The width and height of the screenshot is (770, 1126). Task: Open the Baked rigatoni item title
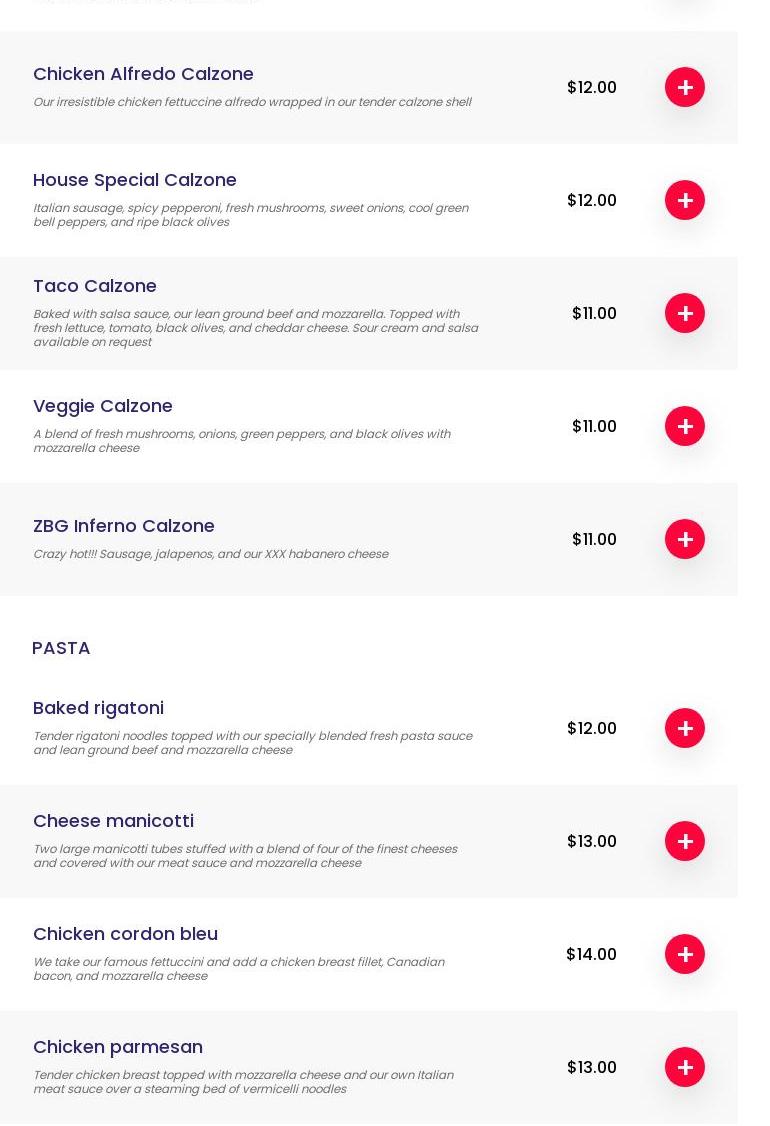click(x=98, y=708)
